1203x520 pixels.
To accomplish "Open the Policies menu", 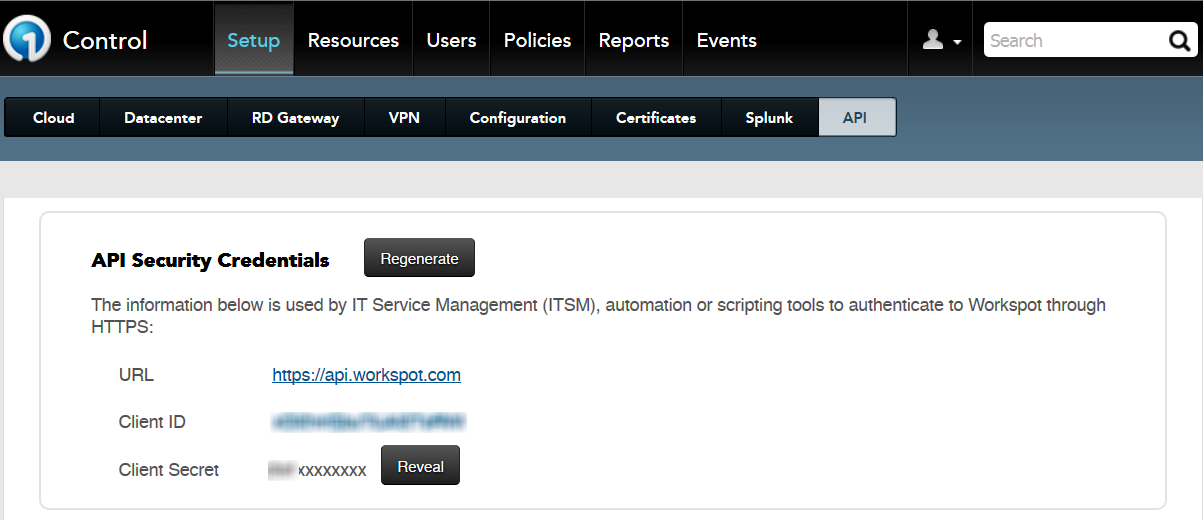I will tap(537, 40).
